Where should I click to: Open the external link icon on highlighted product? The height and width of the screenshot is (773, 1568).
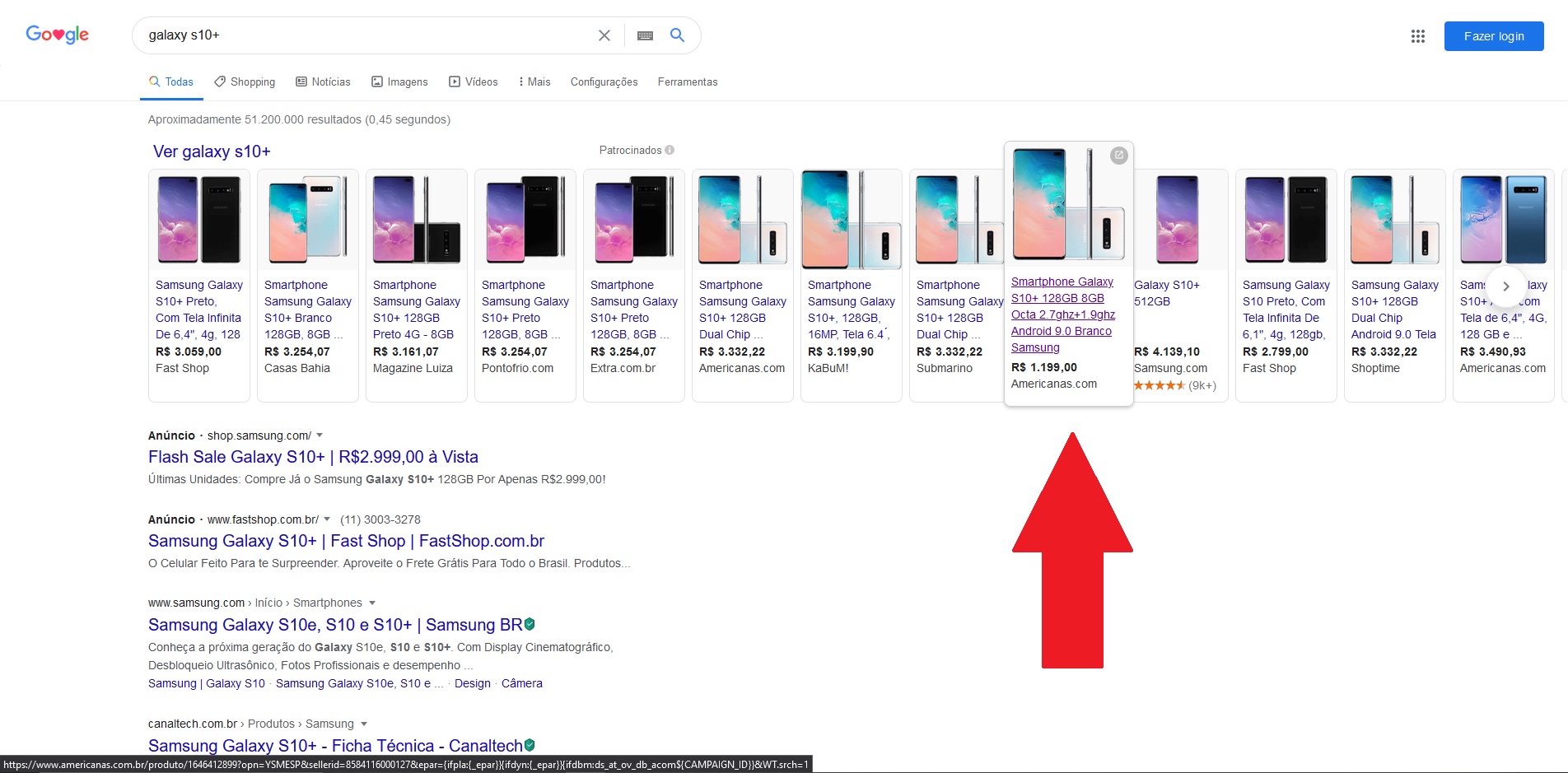tap(1118, 155)
